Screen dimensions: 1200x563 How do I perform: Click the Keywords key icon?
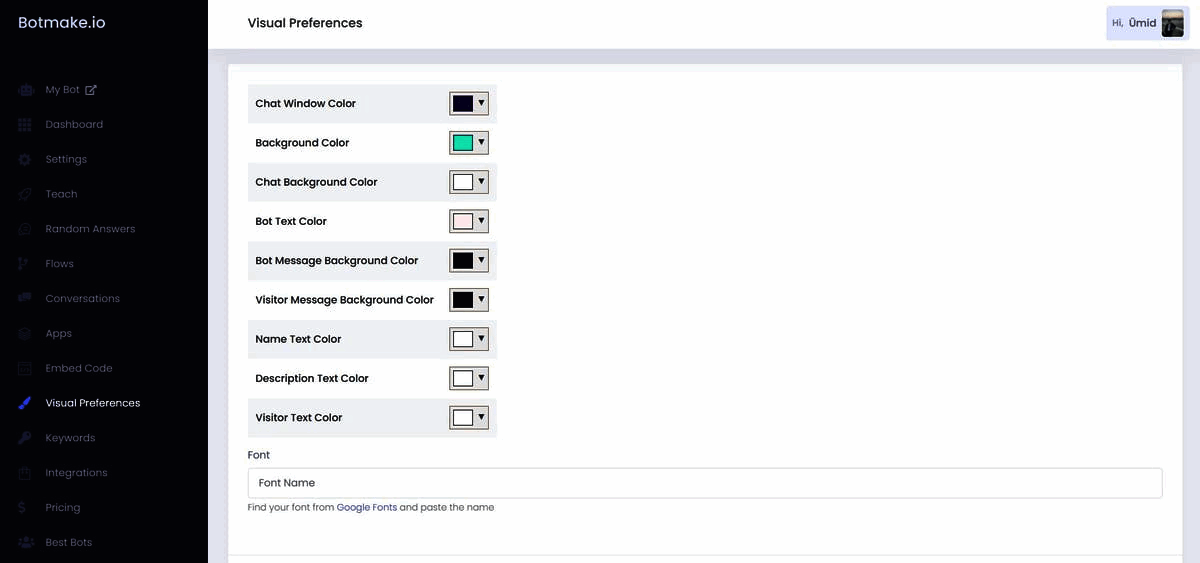[x=25, y=438]
